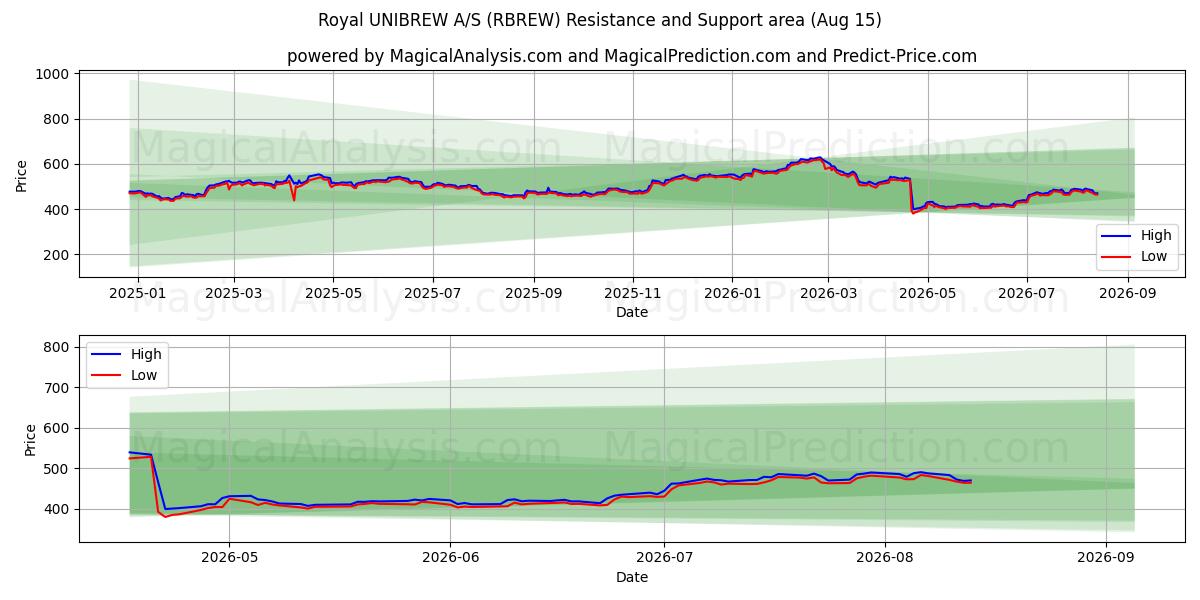Click the '2026-09' date tick on the top chart
1200x600 pixels.
(x=1128, y=293)
